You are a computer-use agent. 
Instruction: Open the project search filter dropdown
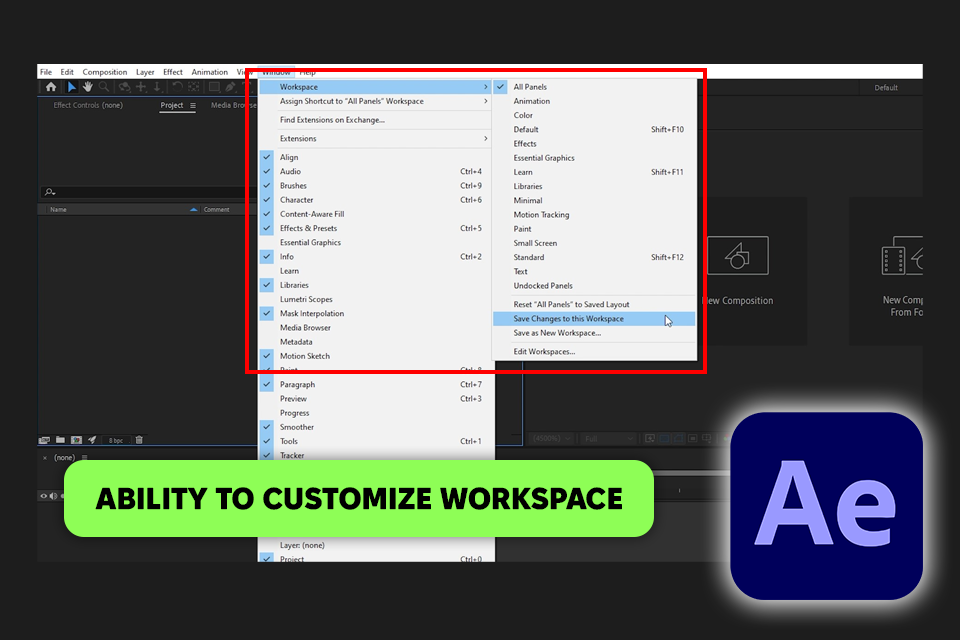pos(50,192)
